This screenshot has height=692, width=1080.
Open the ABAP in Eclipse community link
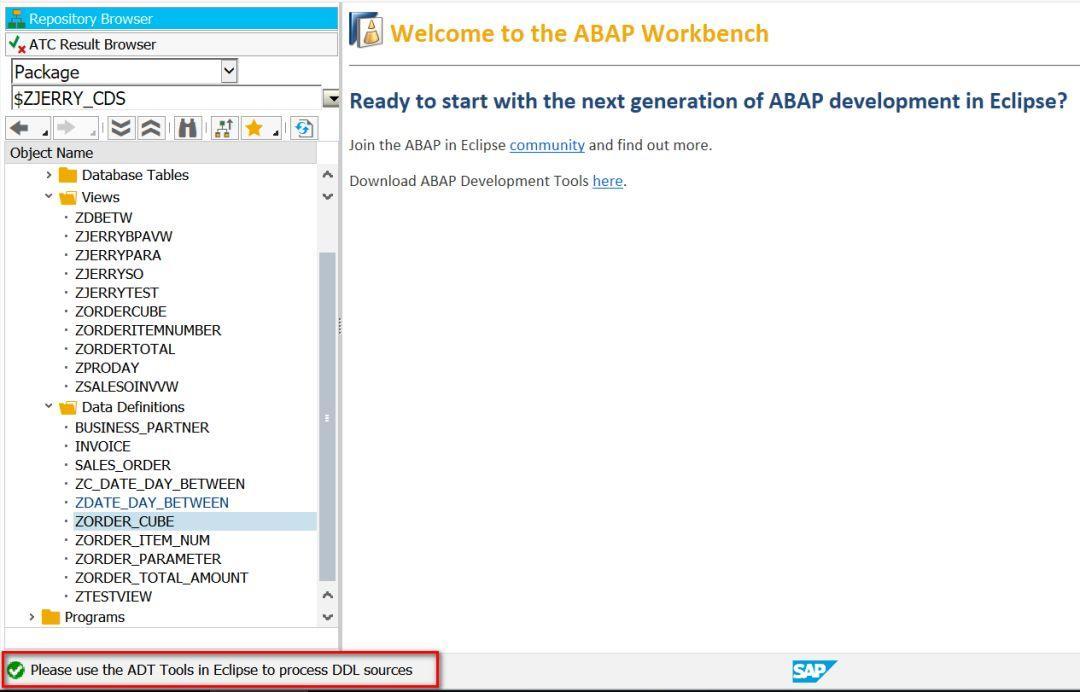coord(547,145)
